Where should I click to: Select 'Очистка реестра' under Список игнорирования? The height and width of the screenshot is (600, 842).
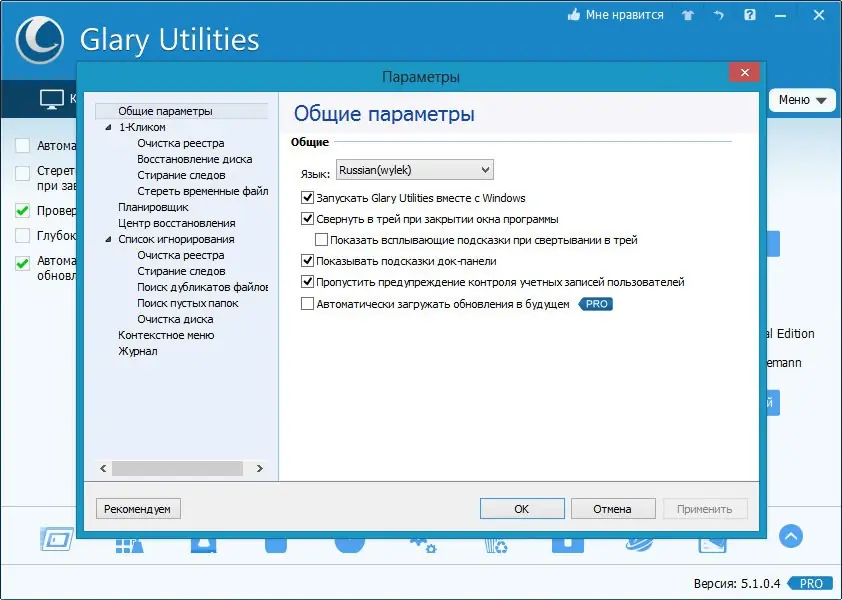click(x=180, y=255)
